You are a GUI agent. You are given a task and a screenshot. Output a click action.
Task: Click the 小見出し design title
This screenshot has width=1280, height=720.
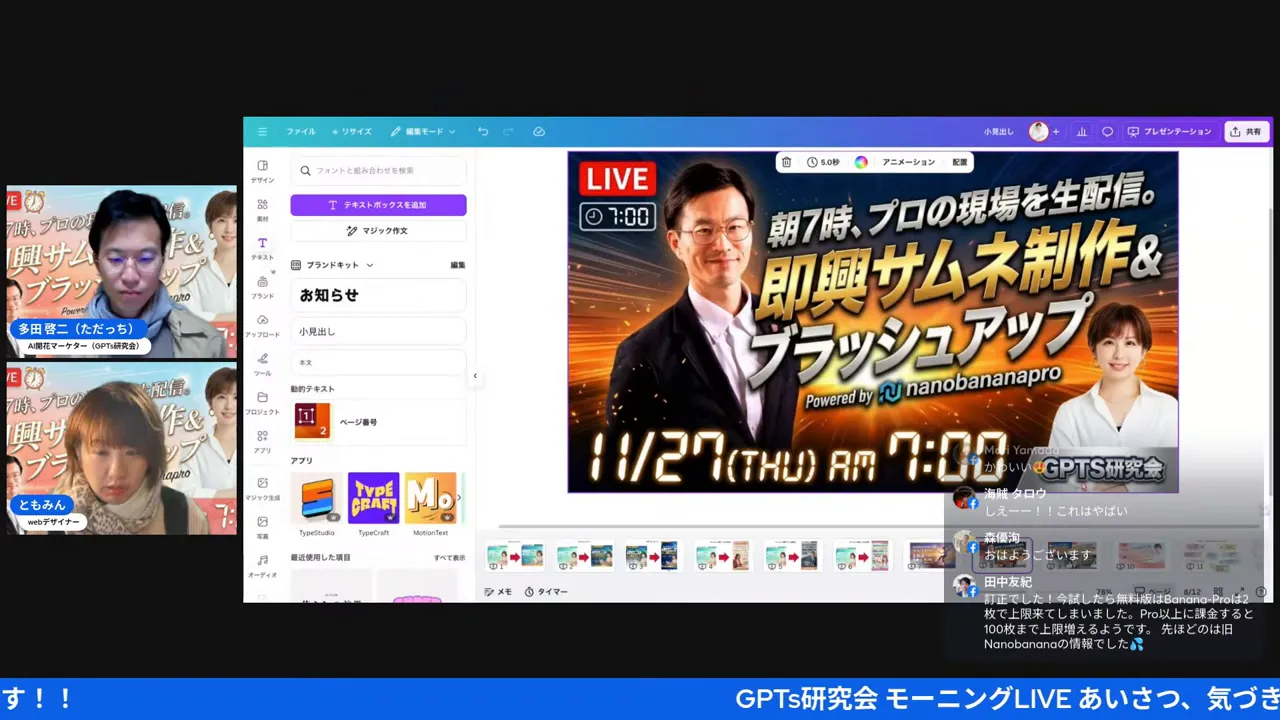[x=998, y=132]
